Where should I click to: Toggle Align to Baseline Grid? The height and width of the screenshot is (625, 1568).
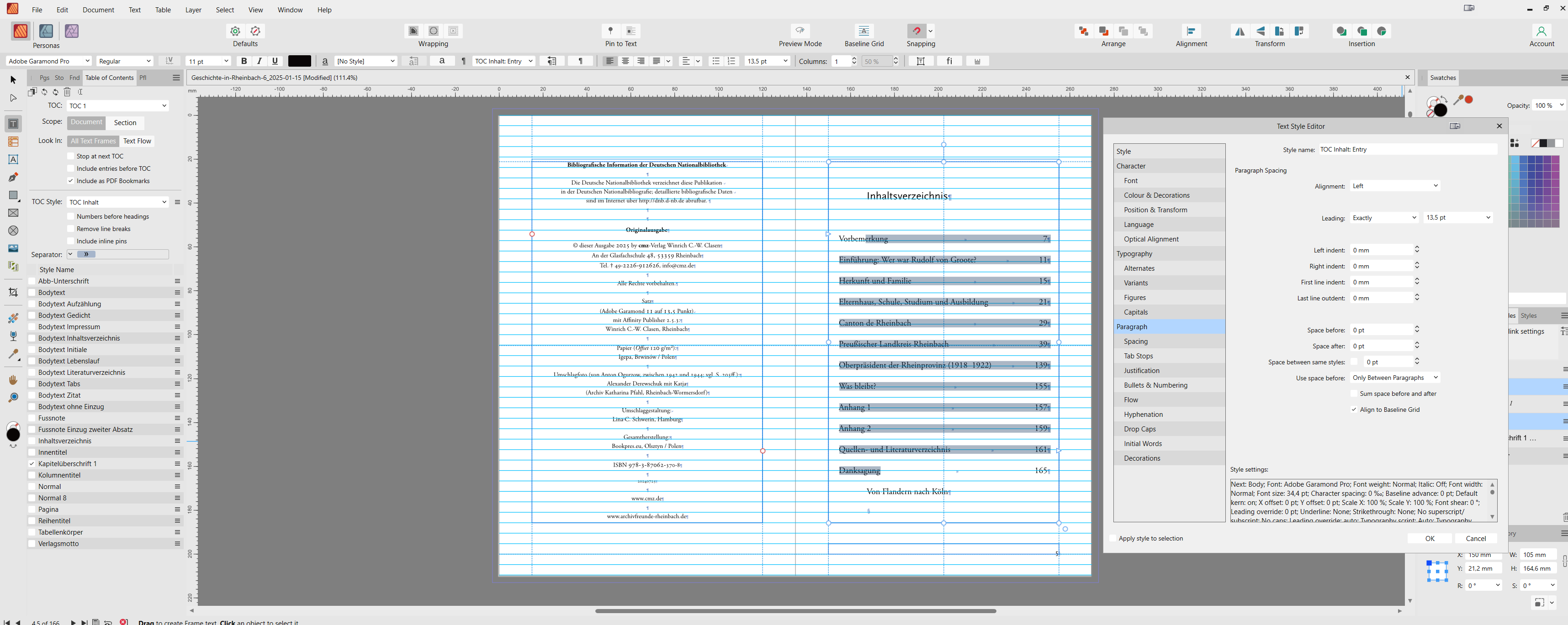click(x=1354, y=409)
